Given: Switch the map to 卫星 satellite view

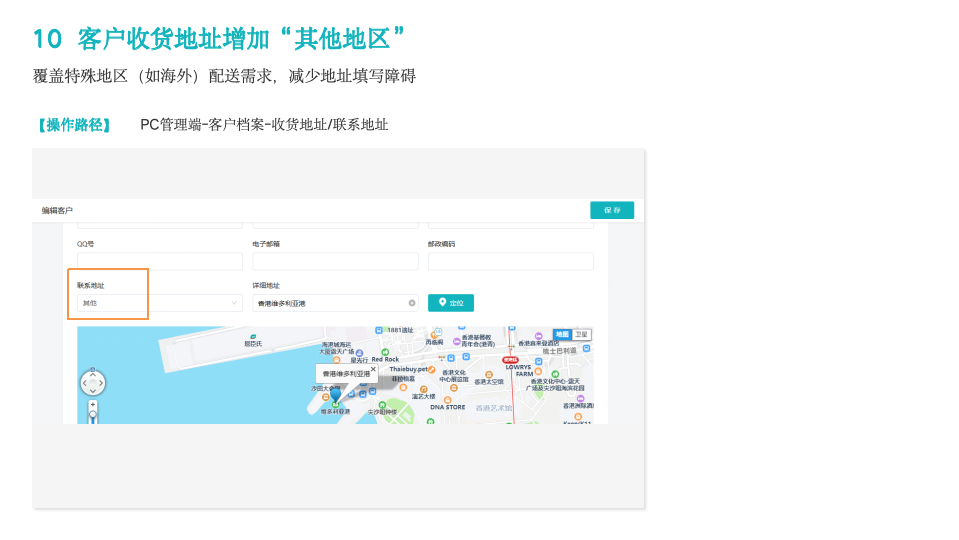Looking at the screenshot, I should (581, 335).
